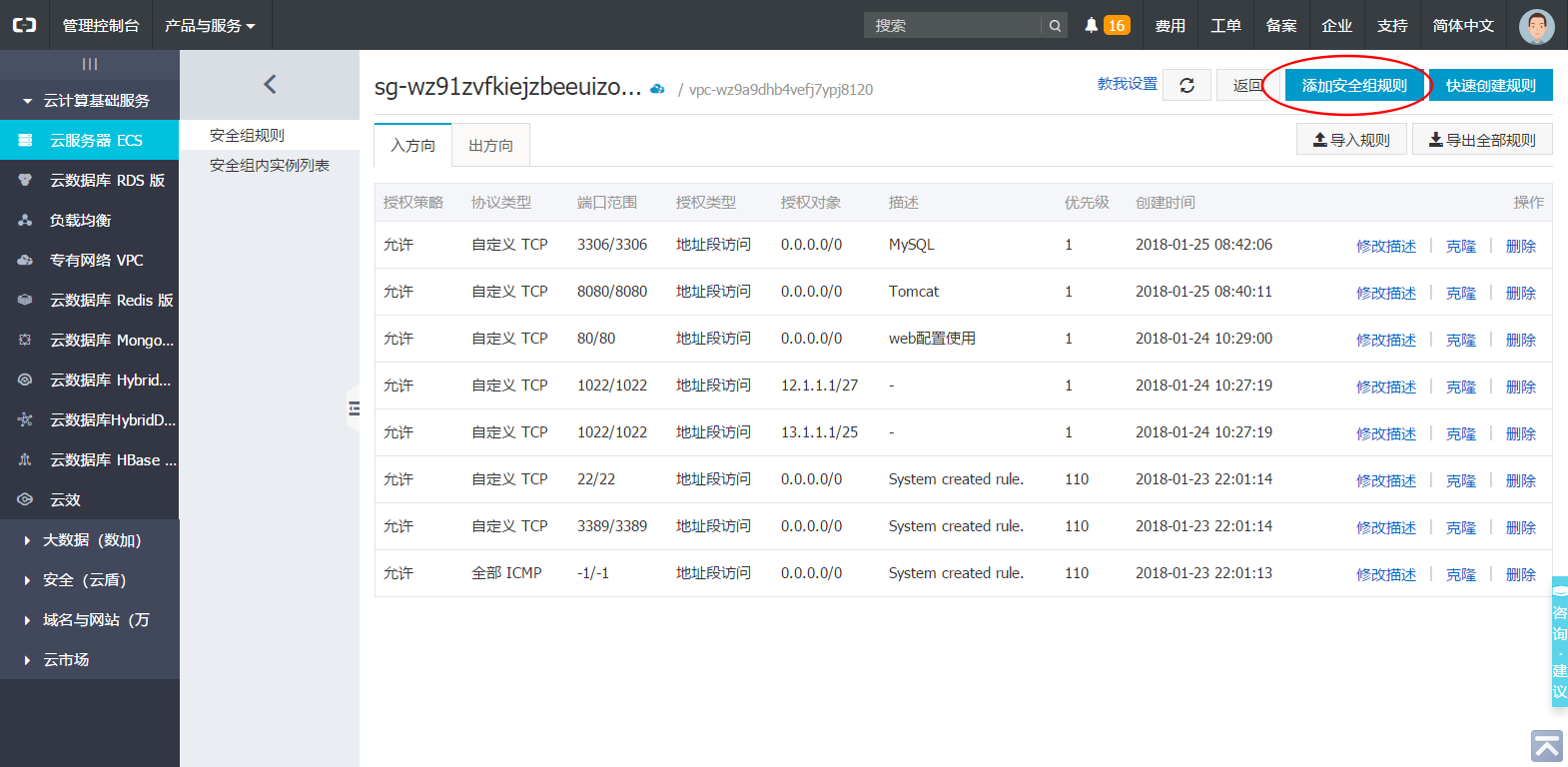
Task: Modify description of web配置使用 rule
Action: pyautogui.click(x=1386, y=340)
